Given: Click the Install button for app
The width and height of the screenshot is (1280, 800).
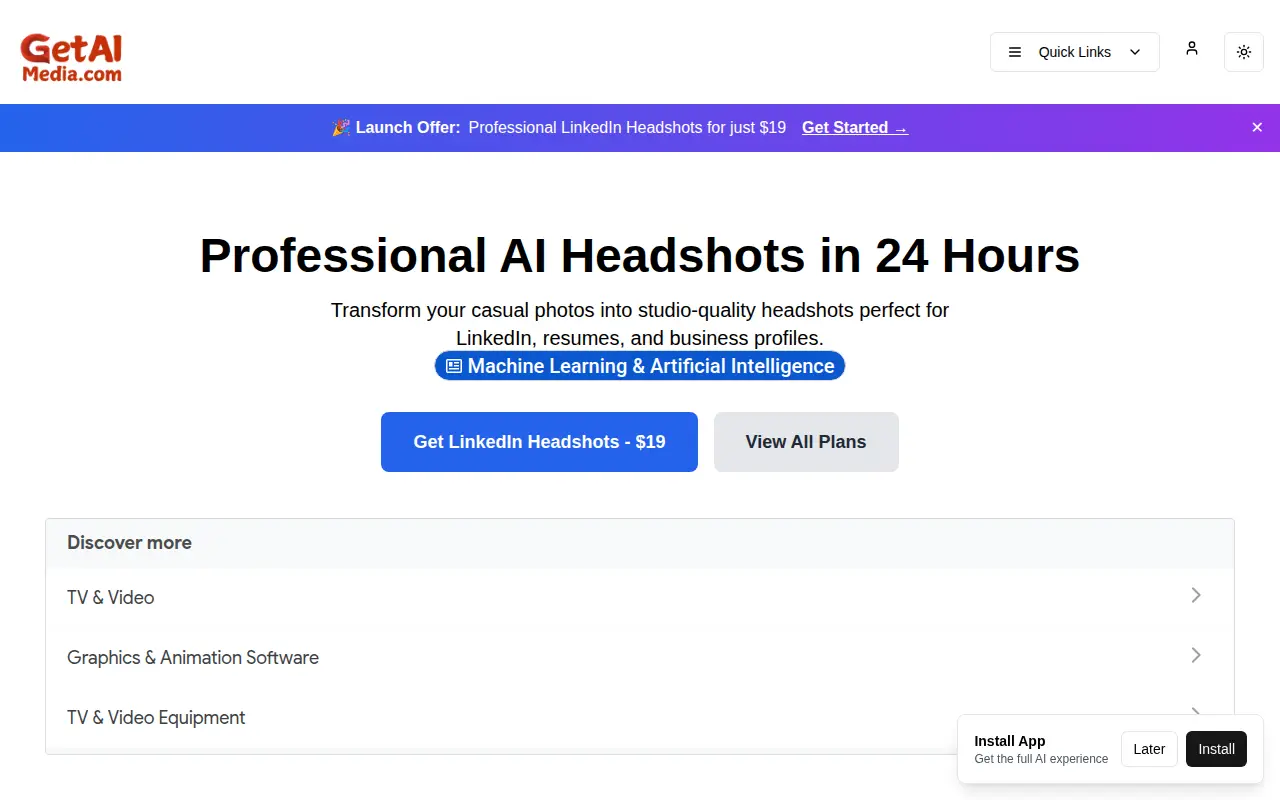Looking at the screenshot, I should click(1216, 749).
